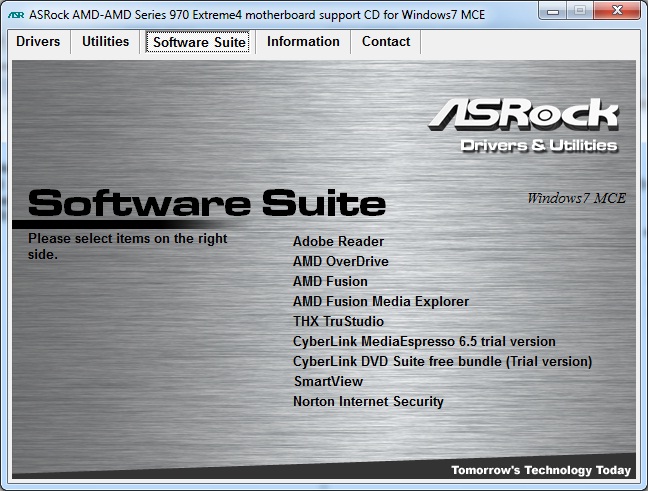Install Adobe Reader from the list

338,241
